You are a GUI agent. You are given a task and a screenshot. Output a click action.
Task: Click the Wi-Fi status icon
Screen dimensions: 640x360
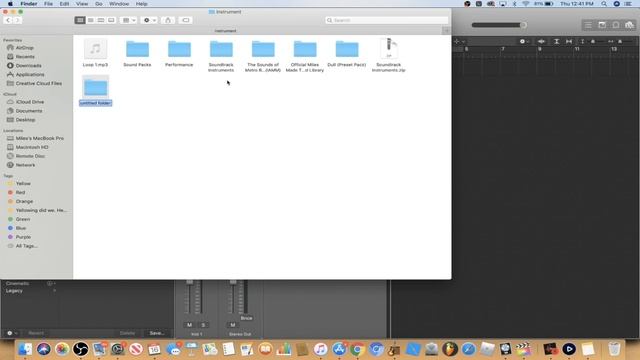tap(525, 4)
